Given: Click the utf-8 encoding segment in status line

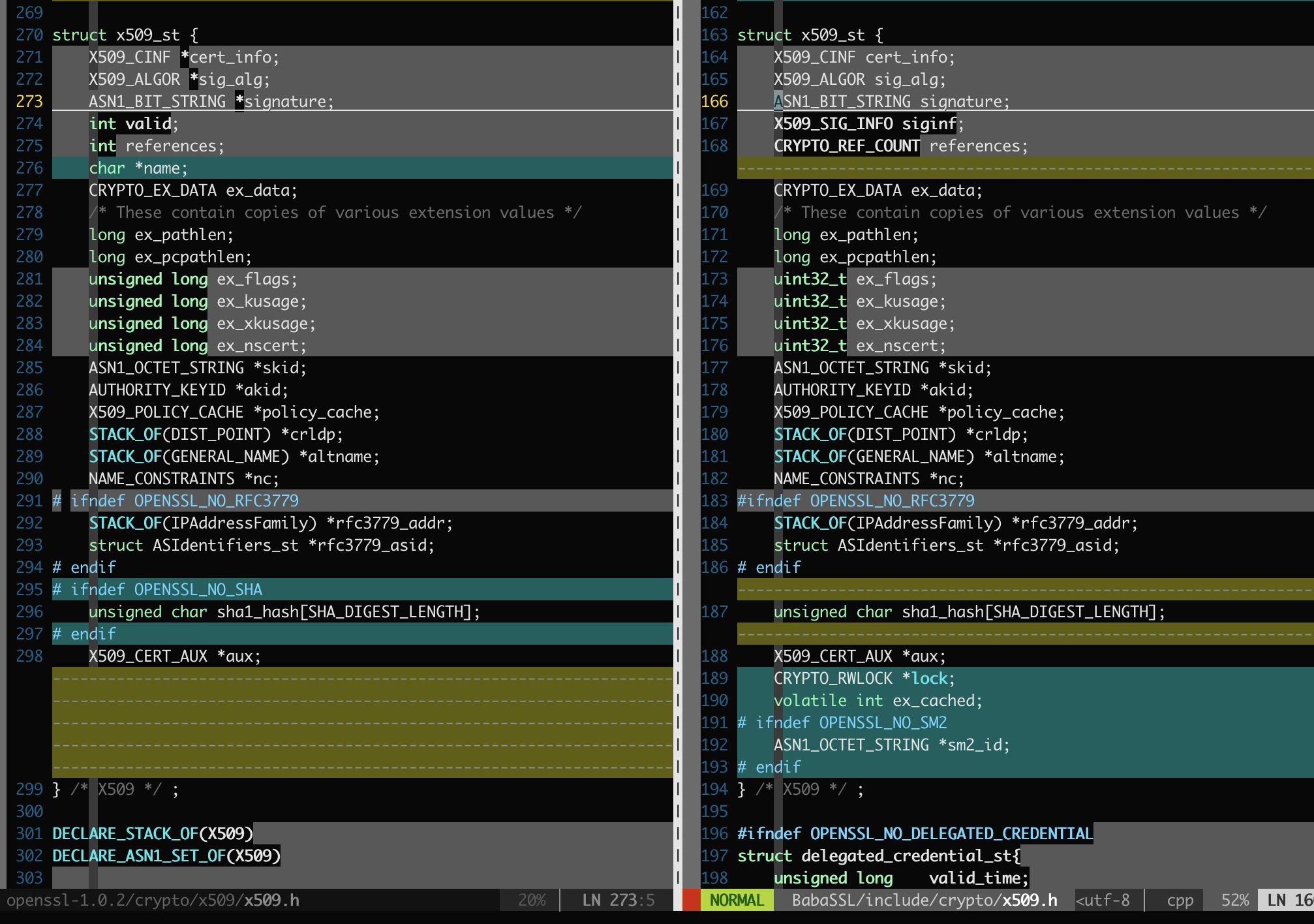Looking at the screenshot, I should [1103, 901].
